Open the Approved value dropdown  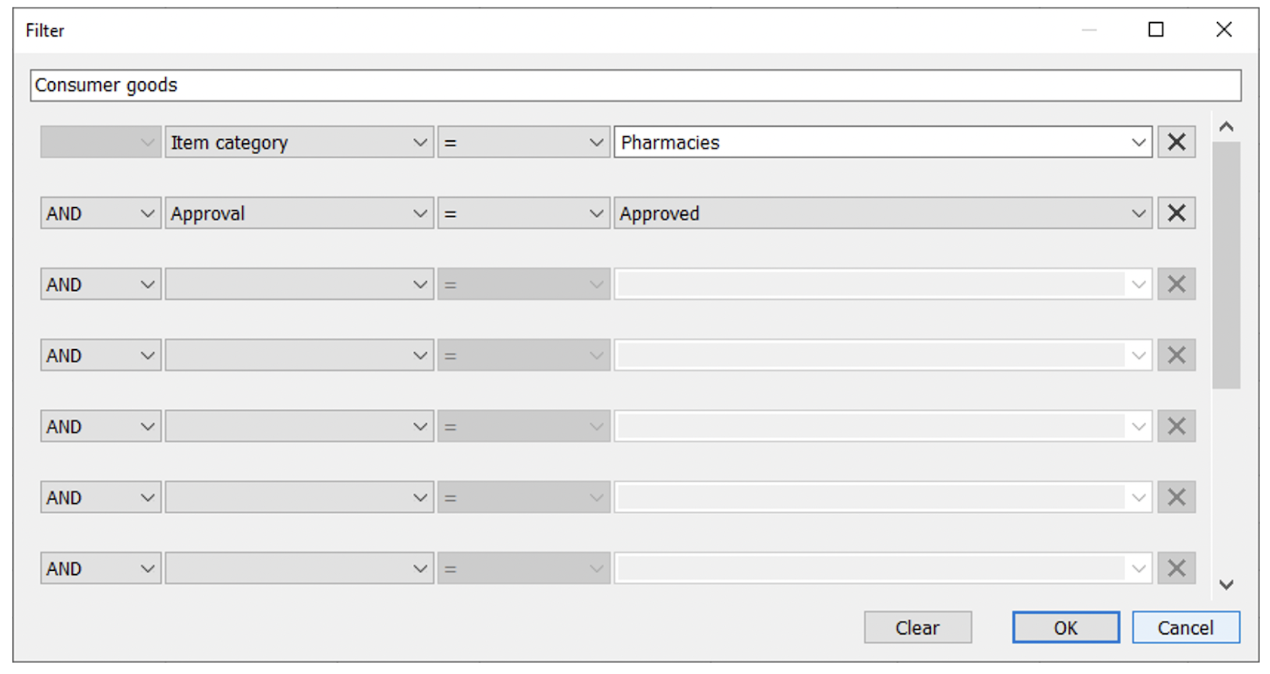pos(1138,214)
